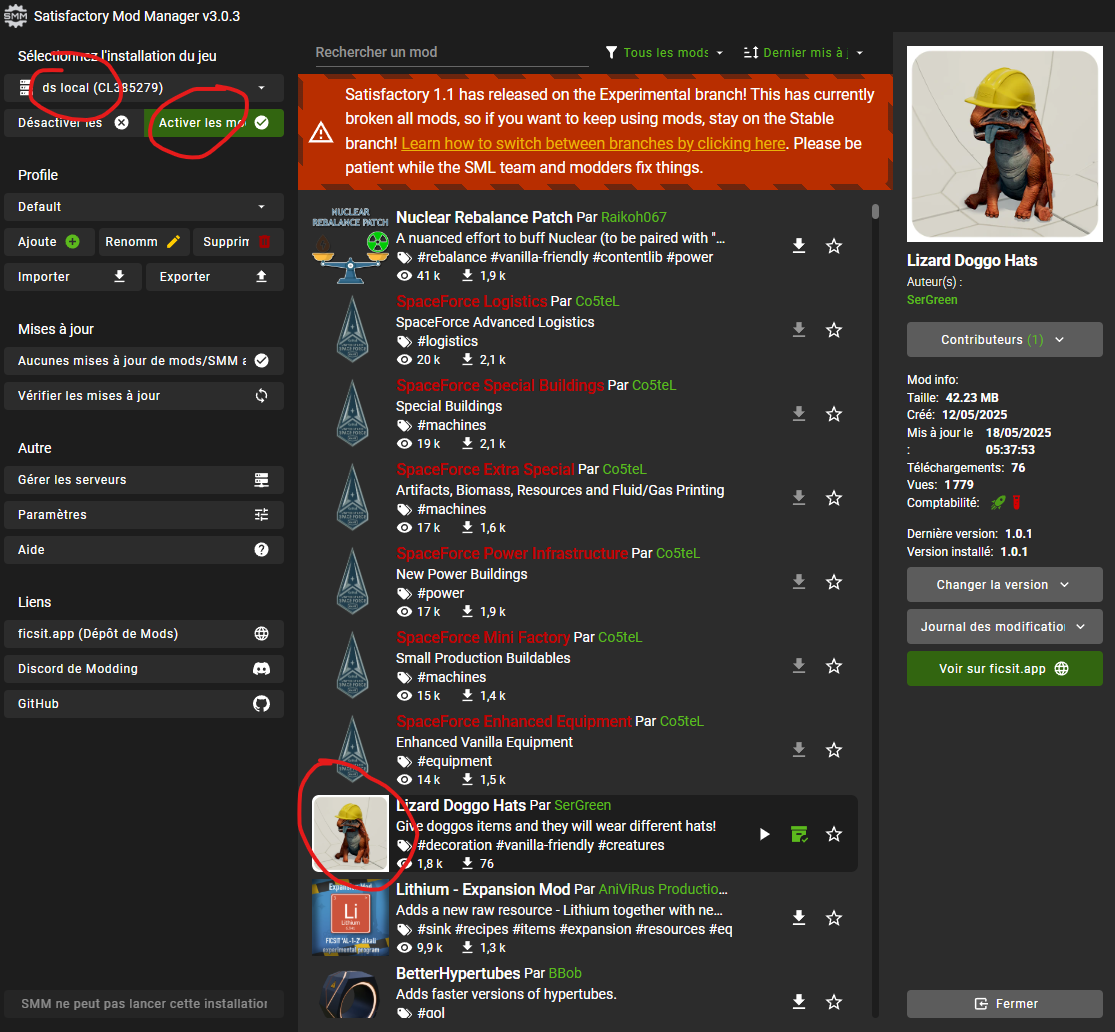Download icon for SpaceForce Special Buildings
Screen dimensions: 1115x1032
tap(799, 414)
